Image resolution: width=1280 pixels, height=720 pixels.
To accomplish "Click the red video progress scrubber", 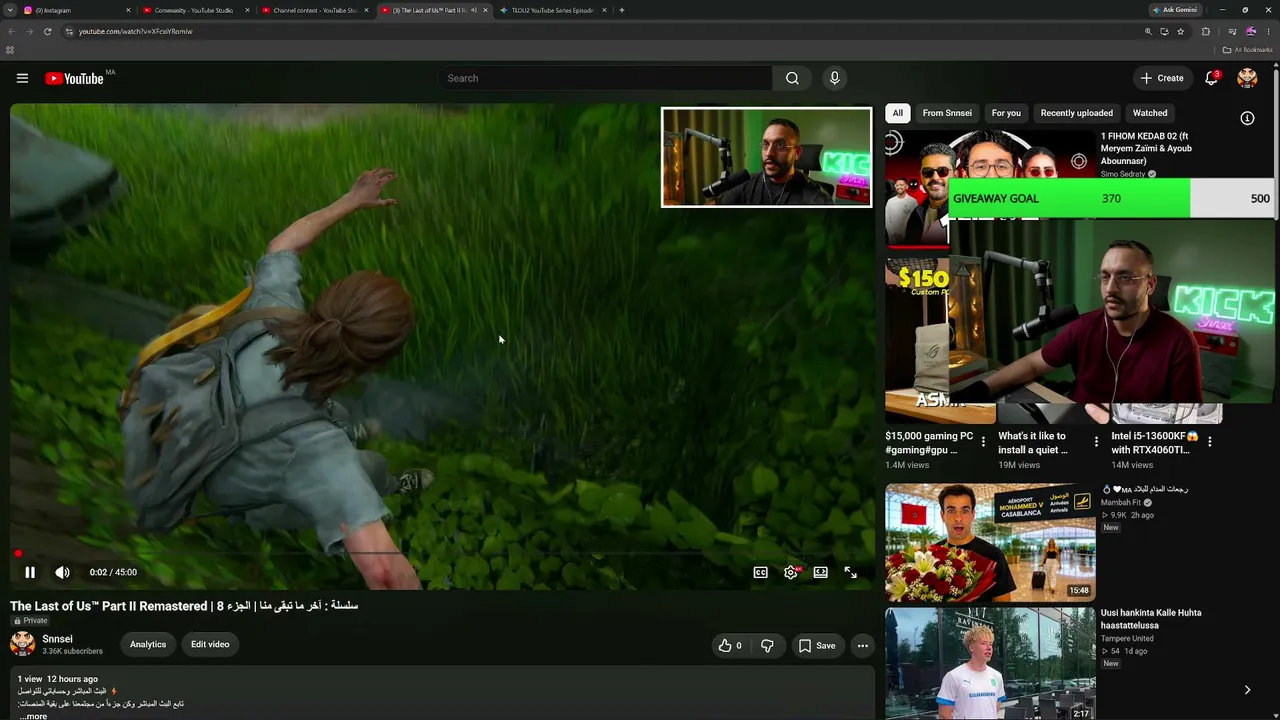I will [18, 553].
